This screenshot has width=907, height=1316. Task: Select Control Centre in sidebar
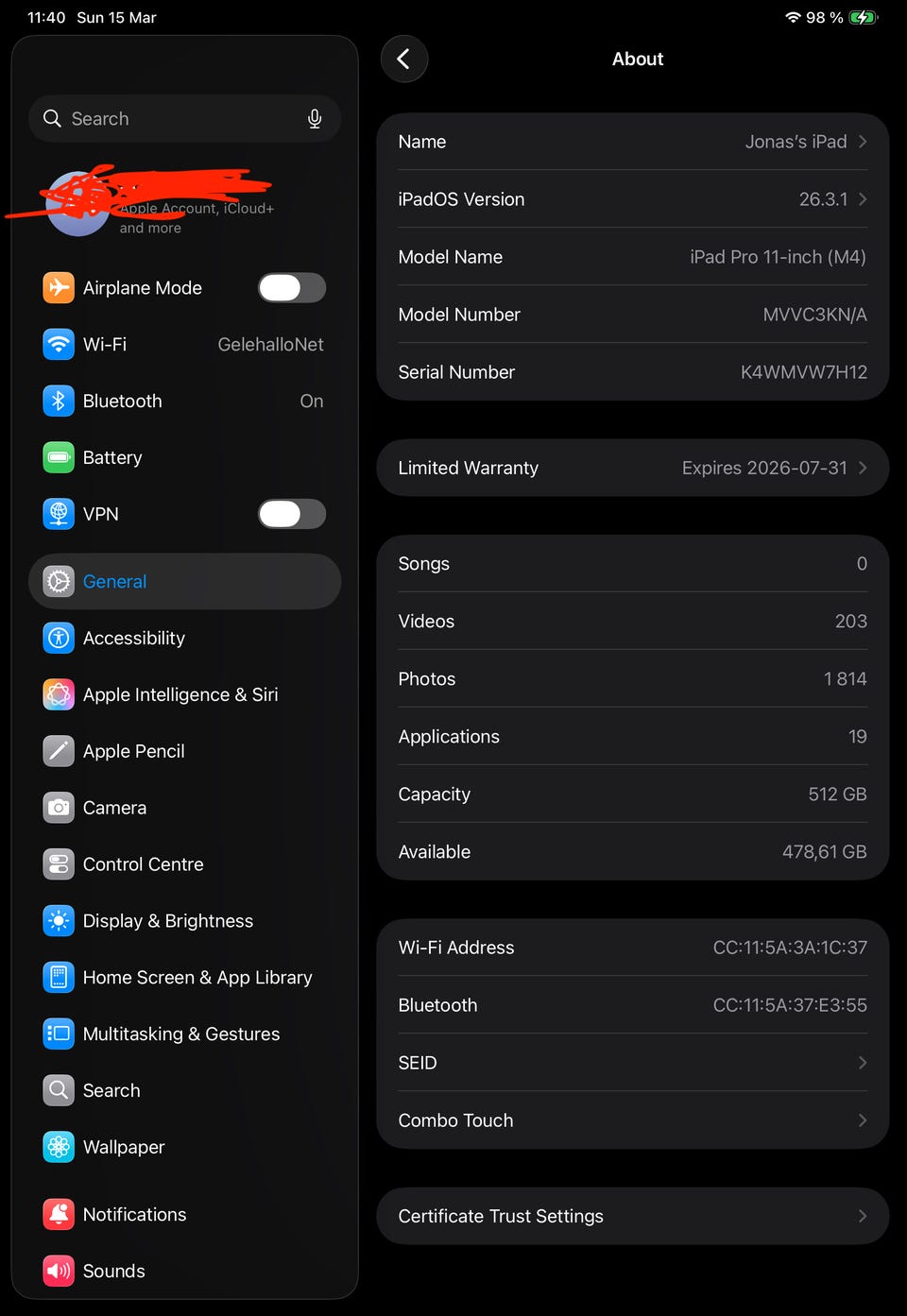pos(184,864)
